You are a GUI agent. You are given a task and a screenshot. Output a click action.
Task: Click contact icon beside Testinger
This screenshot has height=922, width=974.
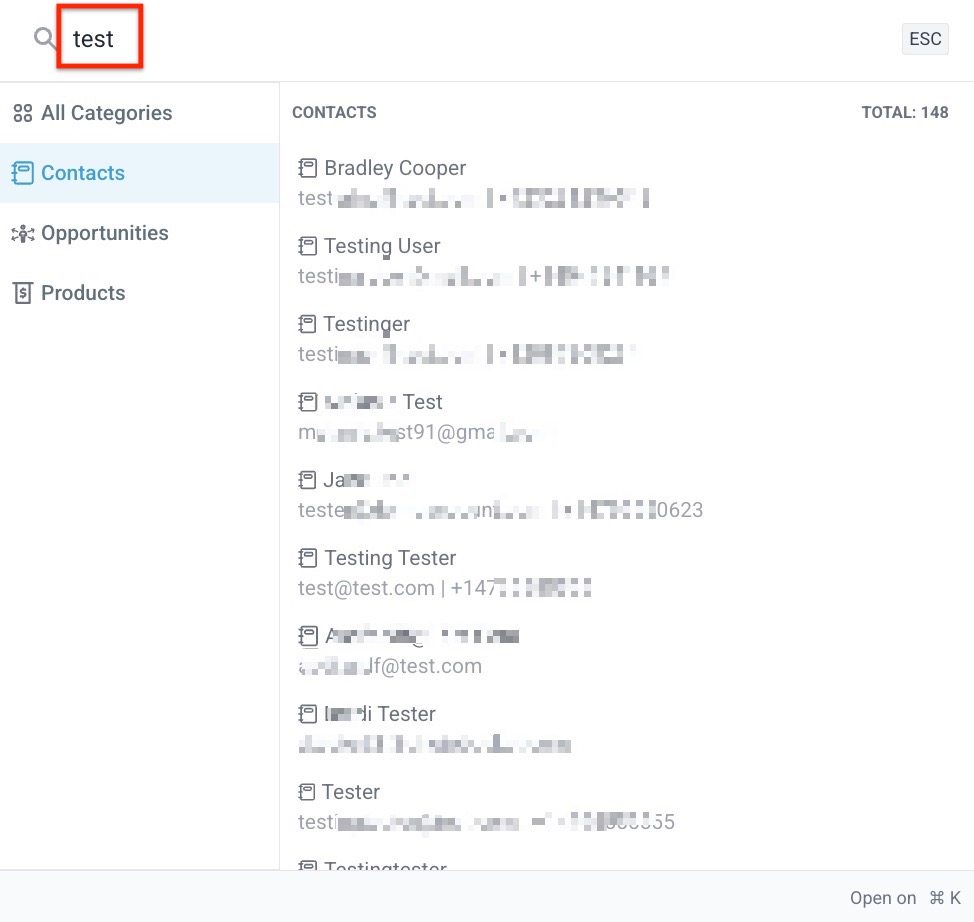point(307,324)
